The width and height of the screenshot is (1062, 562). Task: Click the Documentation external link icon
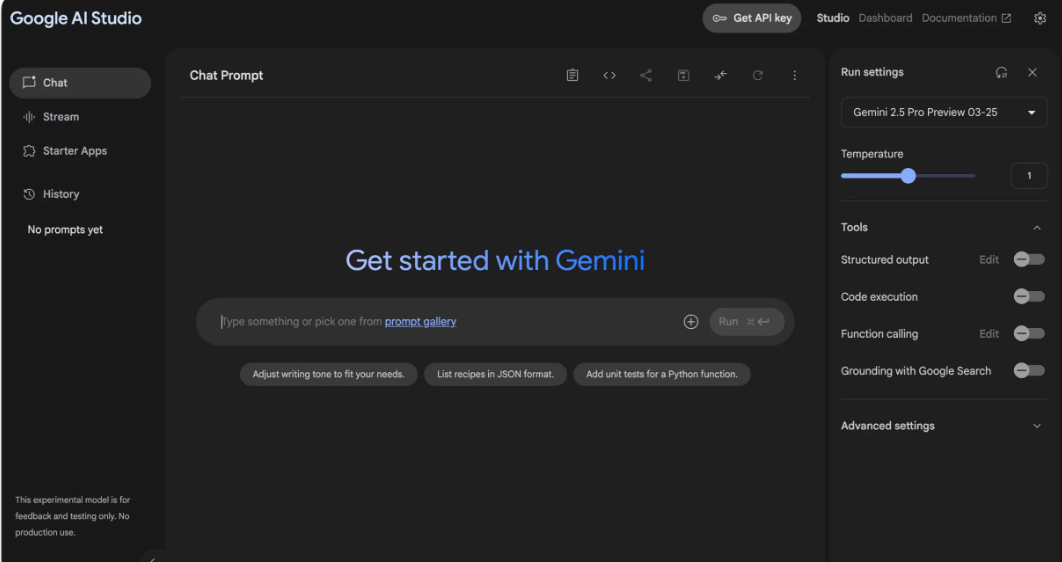tap(1006, 18)
